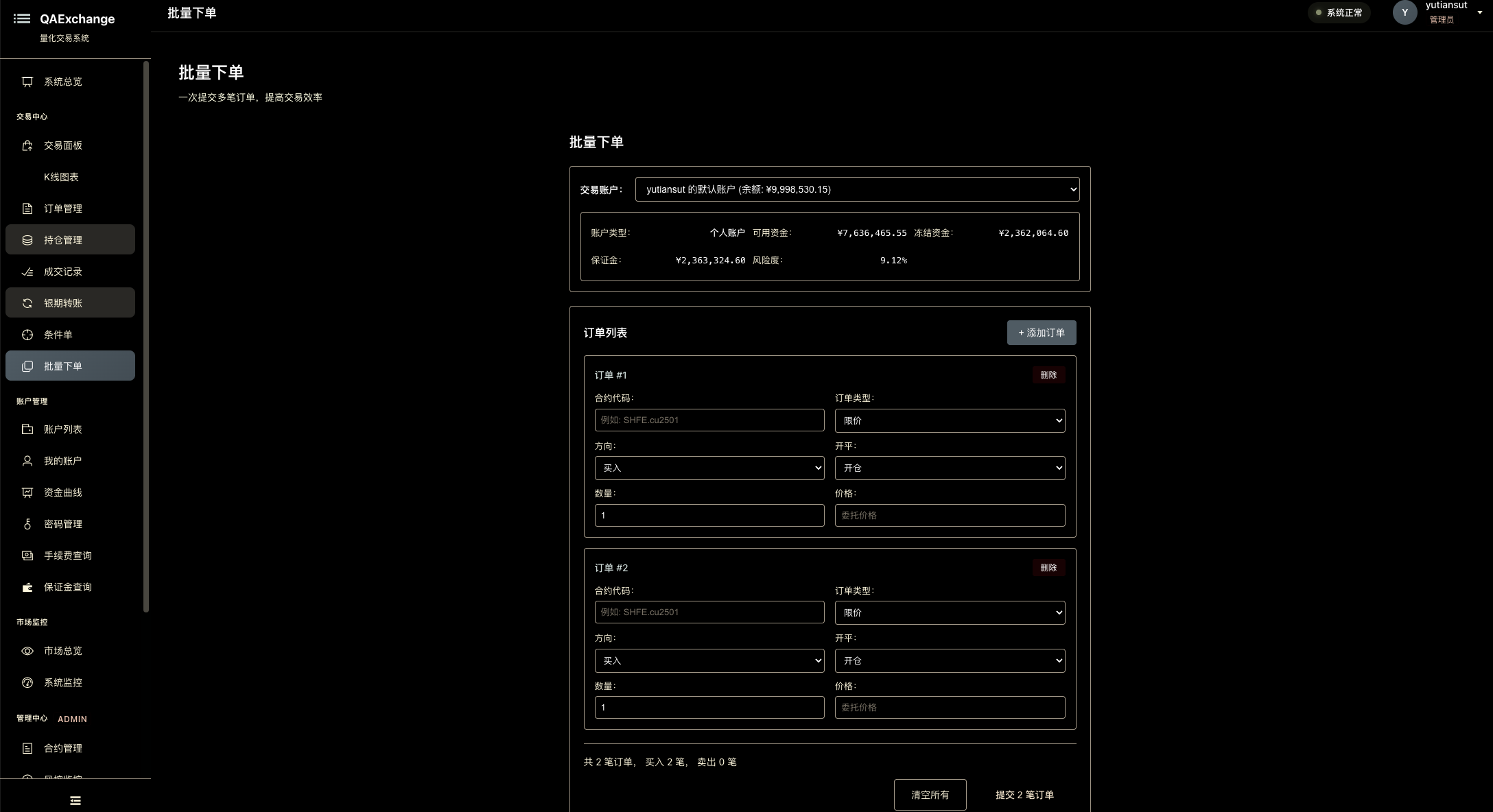Open the 系统总览 dashboard icon
The image size is (1493, 812).
click(x=27, y=81)
